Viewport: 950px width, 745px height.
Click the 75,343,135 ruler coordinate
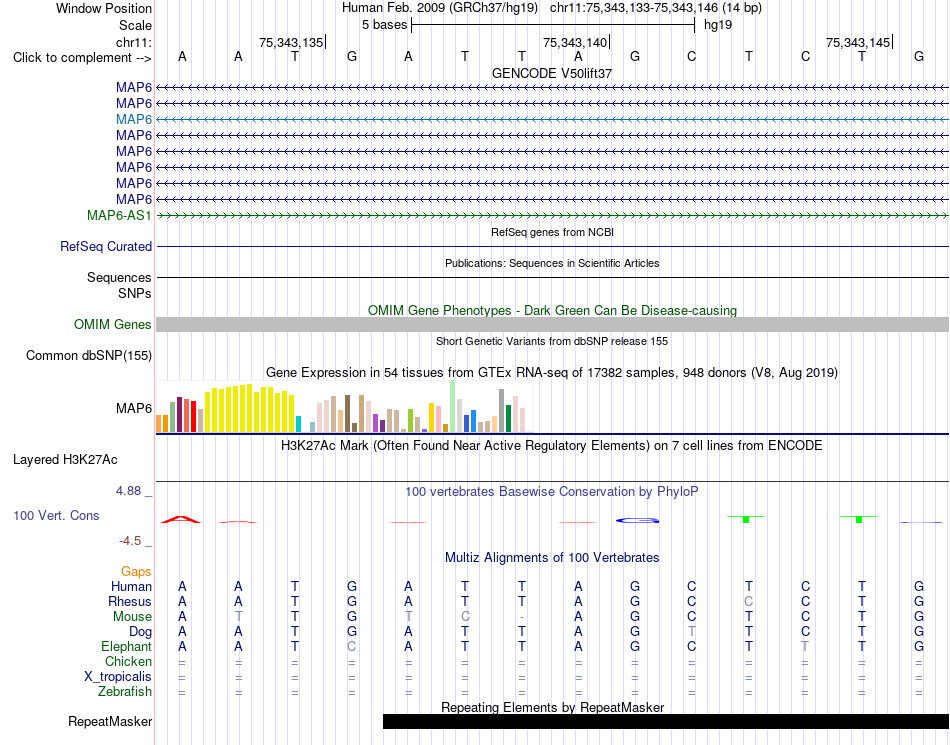click(x=291, y=42)
